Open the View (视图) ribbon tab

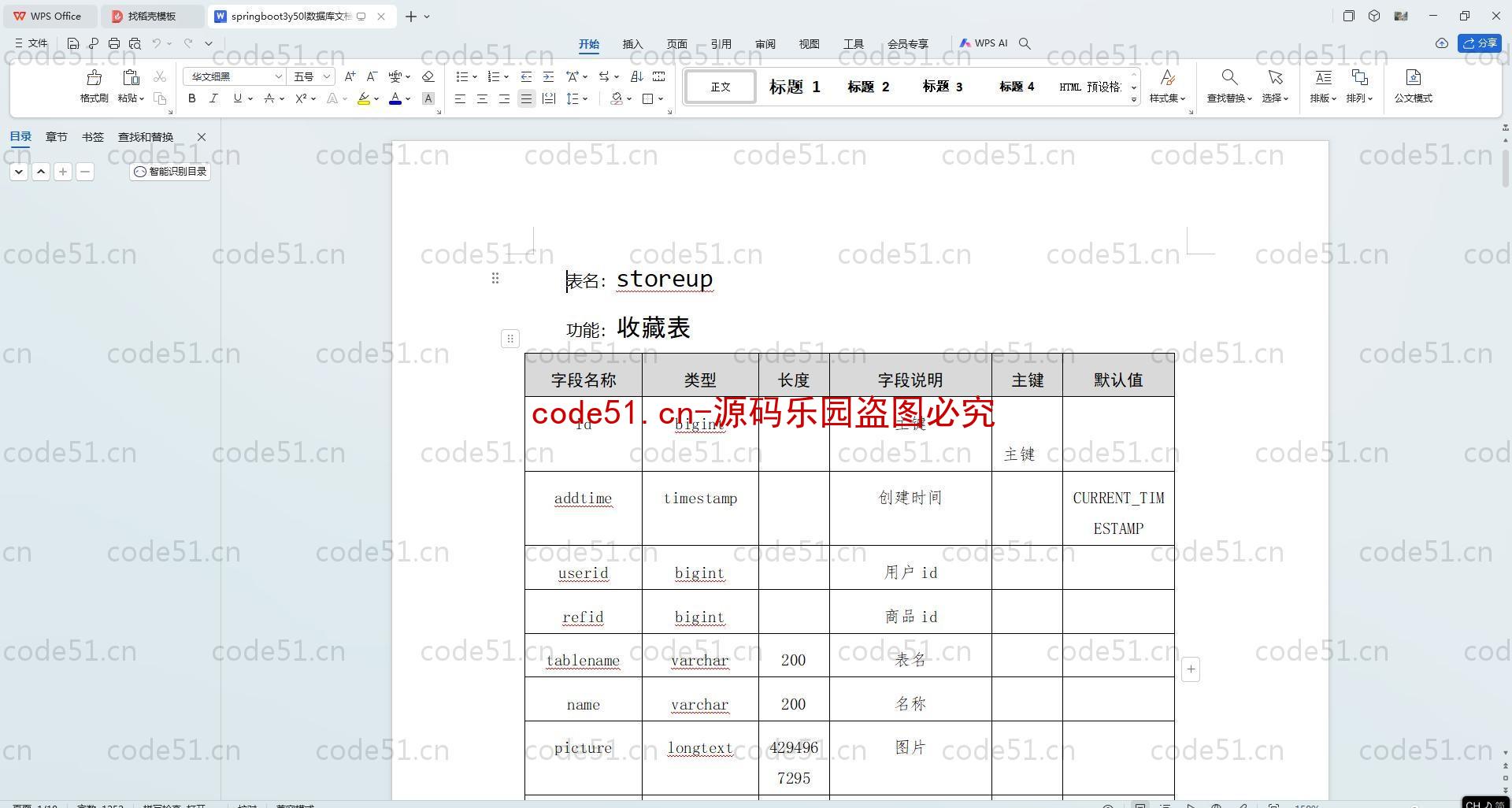810,44
